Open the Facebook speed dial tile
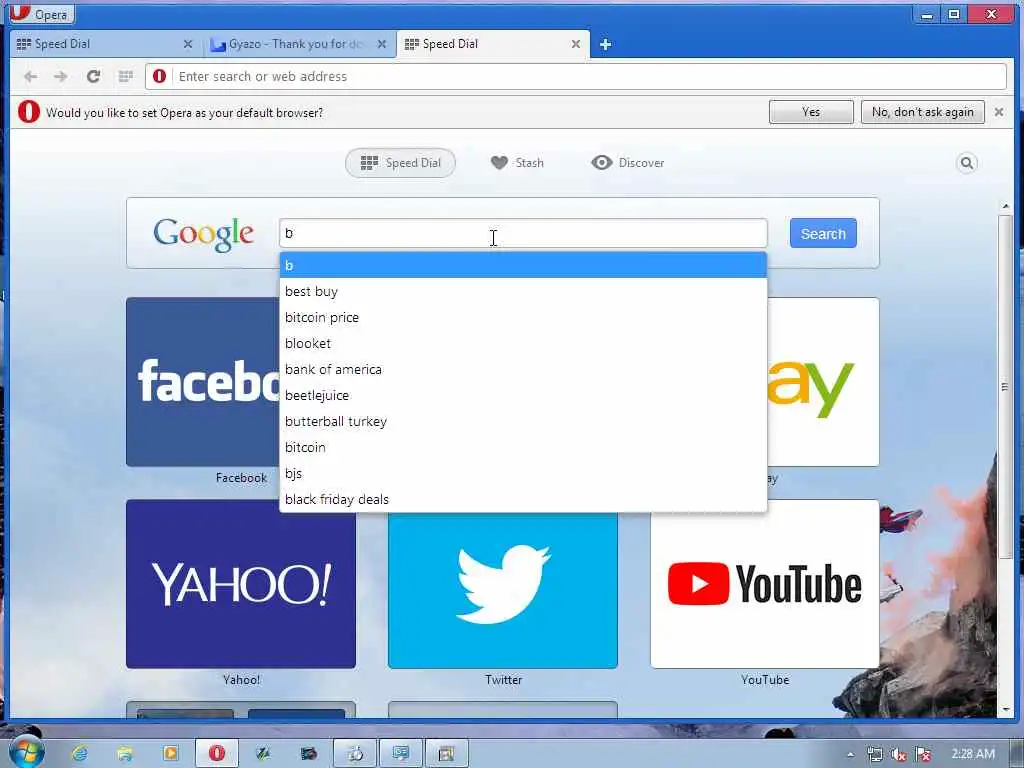 coord(203,382)
